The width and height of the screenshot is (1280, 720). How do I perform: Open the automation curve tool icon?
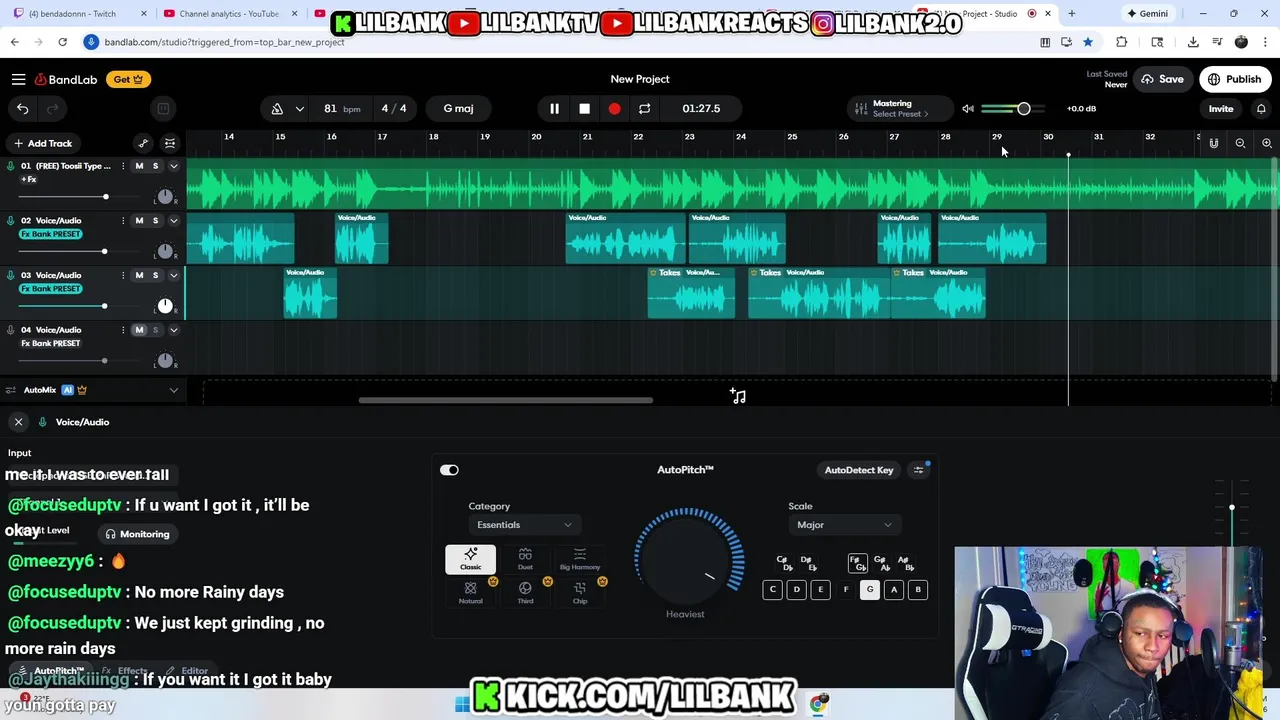[x=143, y=143]
